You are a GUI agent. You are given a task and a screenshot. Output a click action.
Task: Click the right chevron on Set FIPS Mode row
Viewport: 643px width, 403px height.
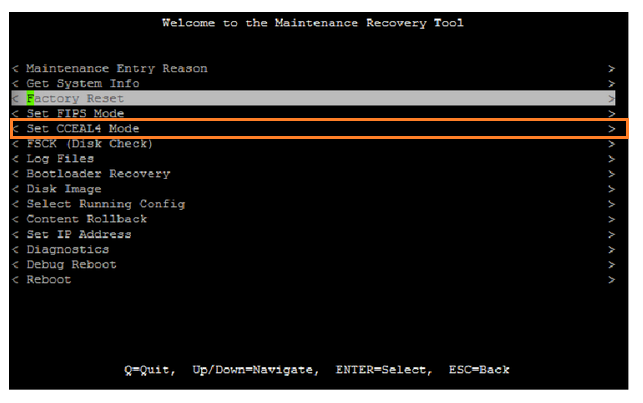[611, 114]
